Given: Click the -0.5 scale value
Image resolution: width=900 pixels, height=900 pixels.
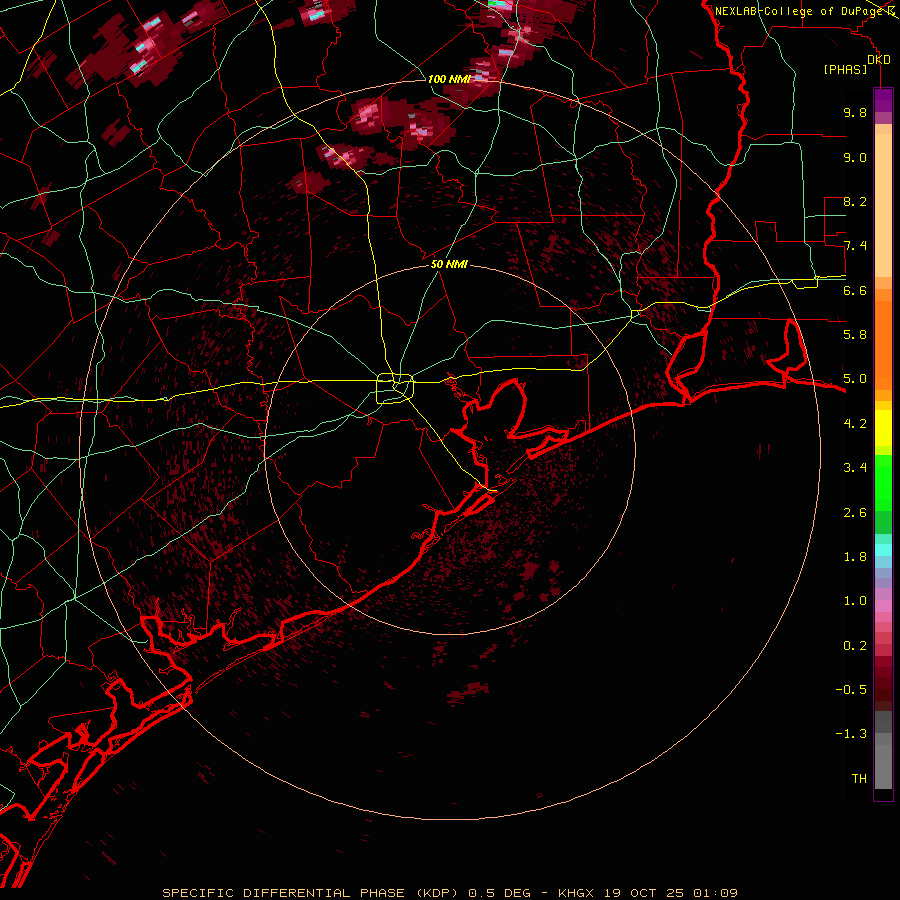Looking at the screenshot, I should point(851,690).
